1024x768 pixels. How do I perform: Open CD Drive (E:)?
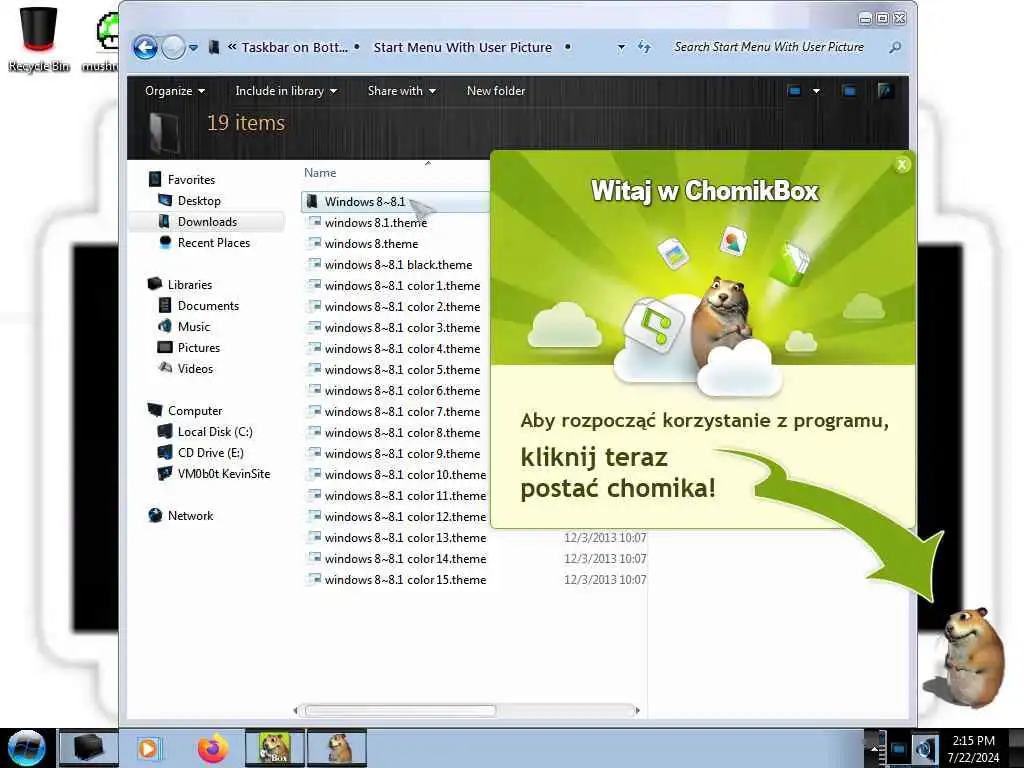tap(210, 452)
